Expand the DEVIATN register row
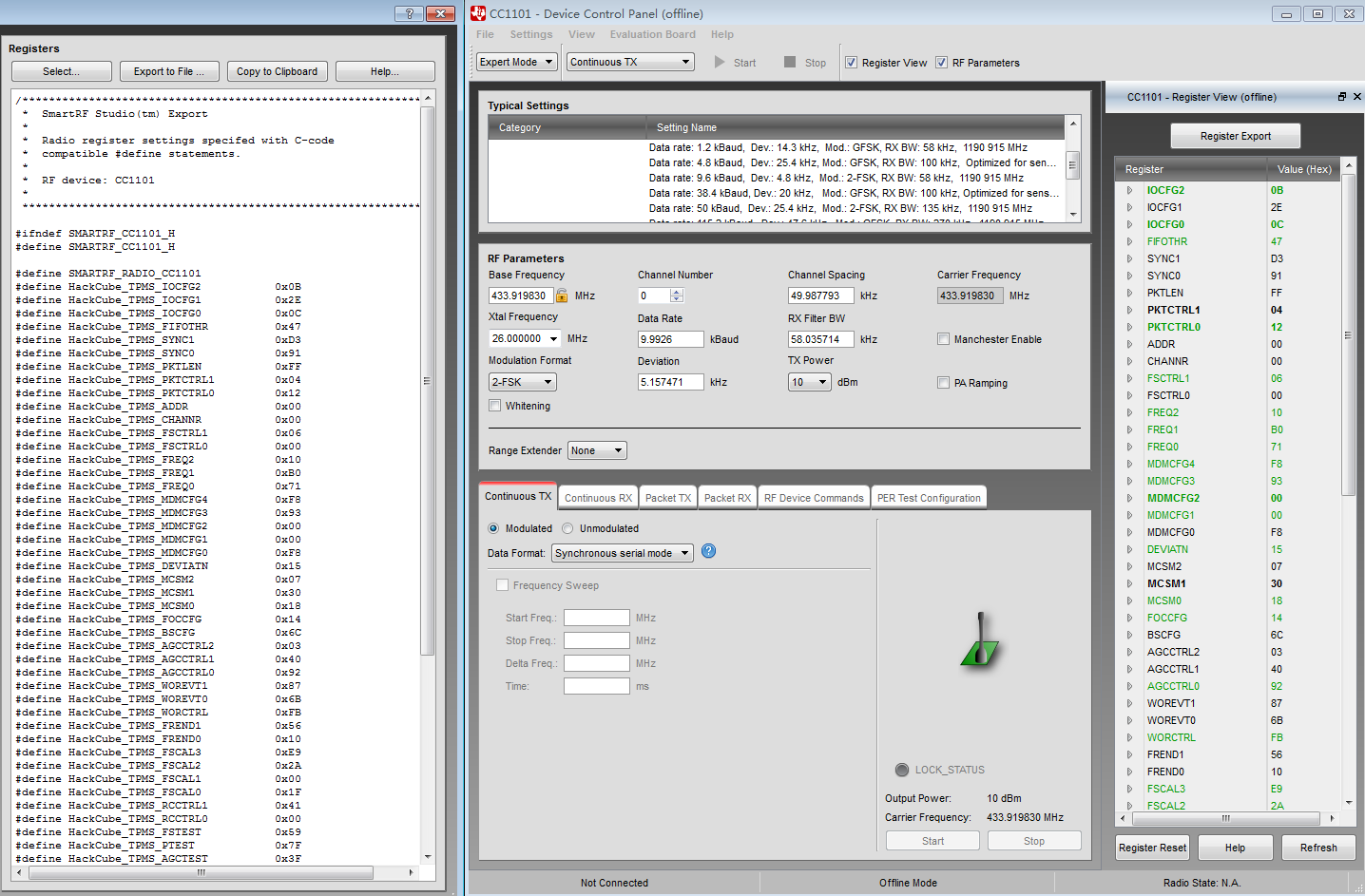This screenshot has height=896, width=1365. click(x=1129, y=549)
